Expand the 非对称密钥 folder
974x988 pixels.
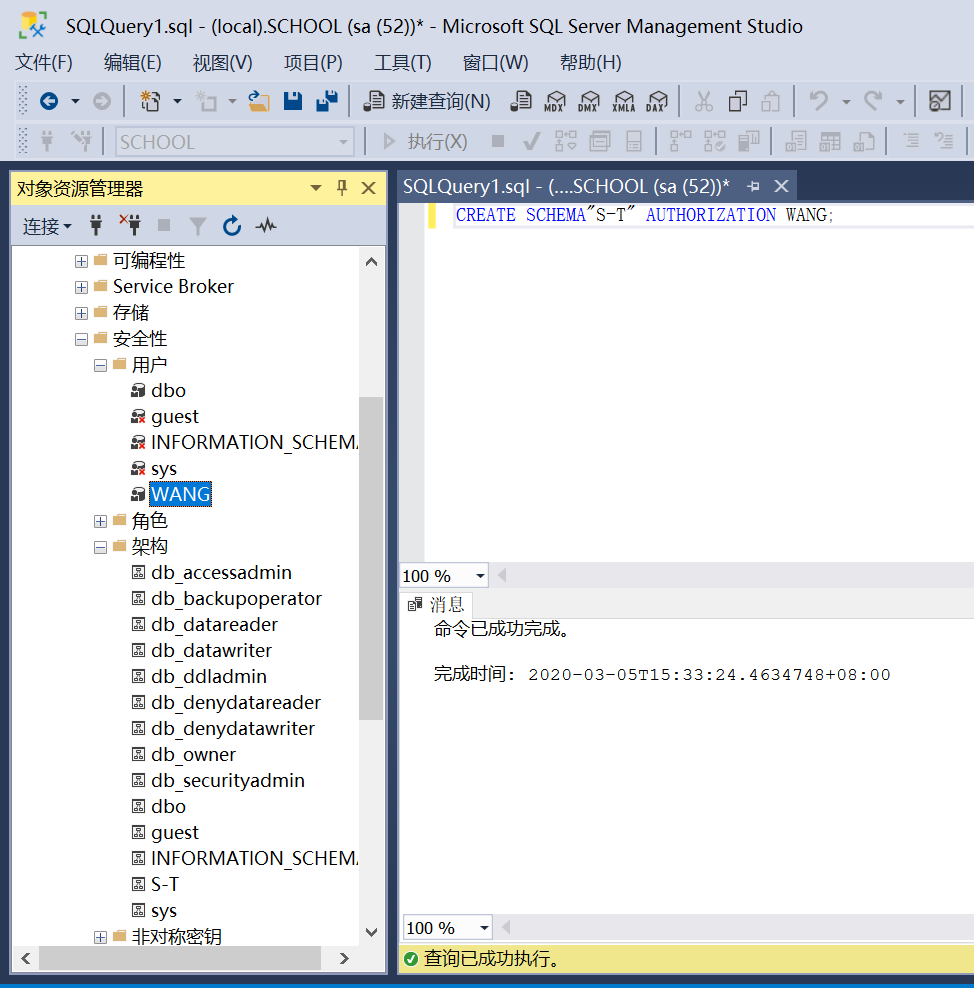pos(100,937)
